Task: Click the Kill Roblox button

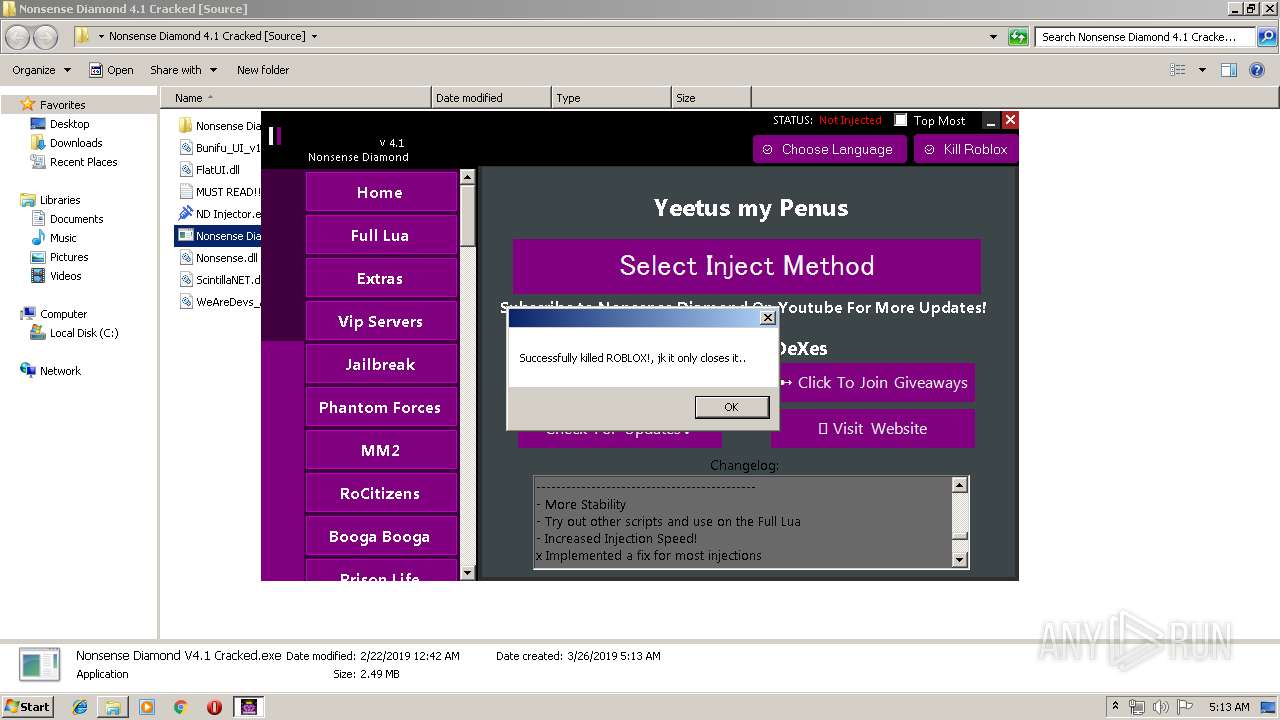Action: click(x=966, y=149)
